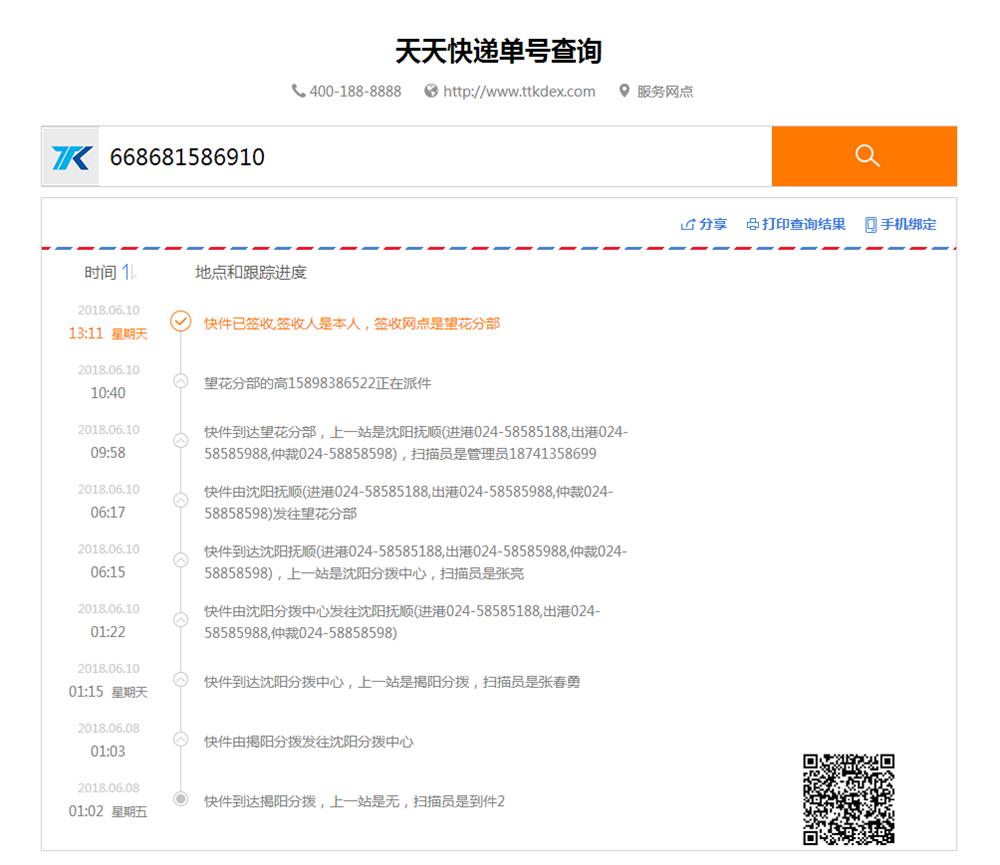
Task: Click the tracking number input field
Action: pyautogui.click(x=435, y=157)
